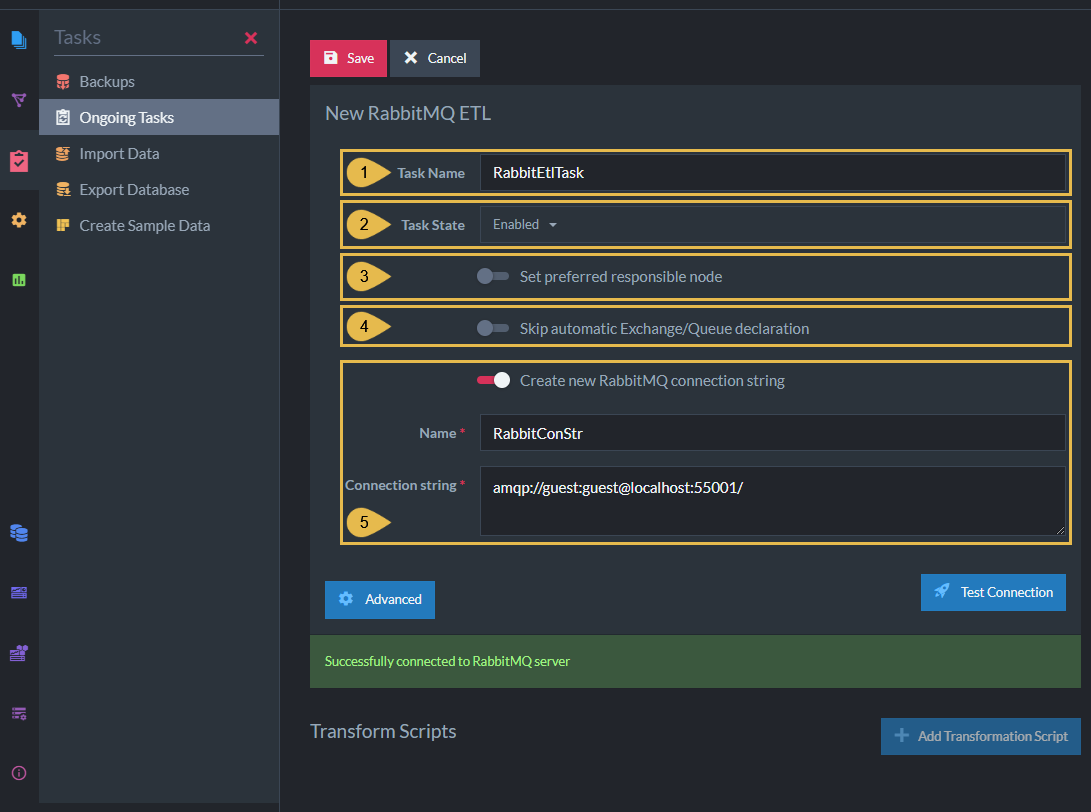This screenshot has height=812, width=1091.
Task: Click the Successfully connected to RabbitMQ server message
Action: (x=447, y=661)
